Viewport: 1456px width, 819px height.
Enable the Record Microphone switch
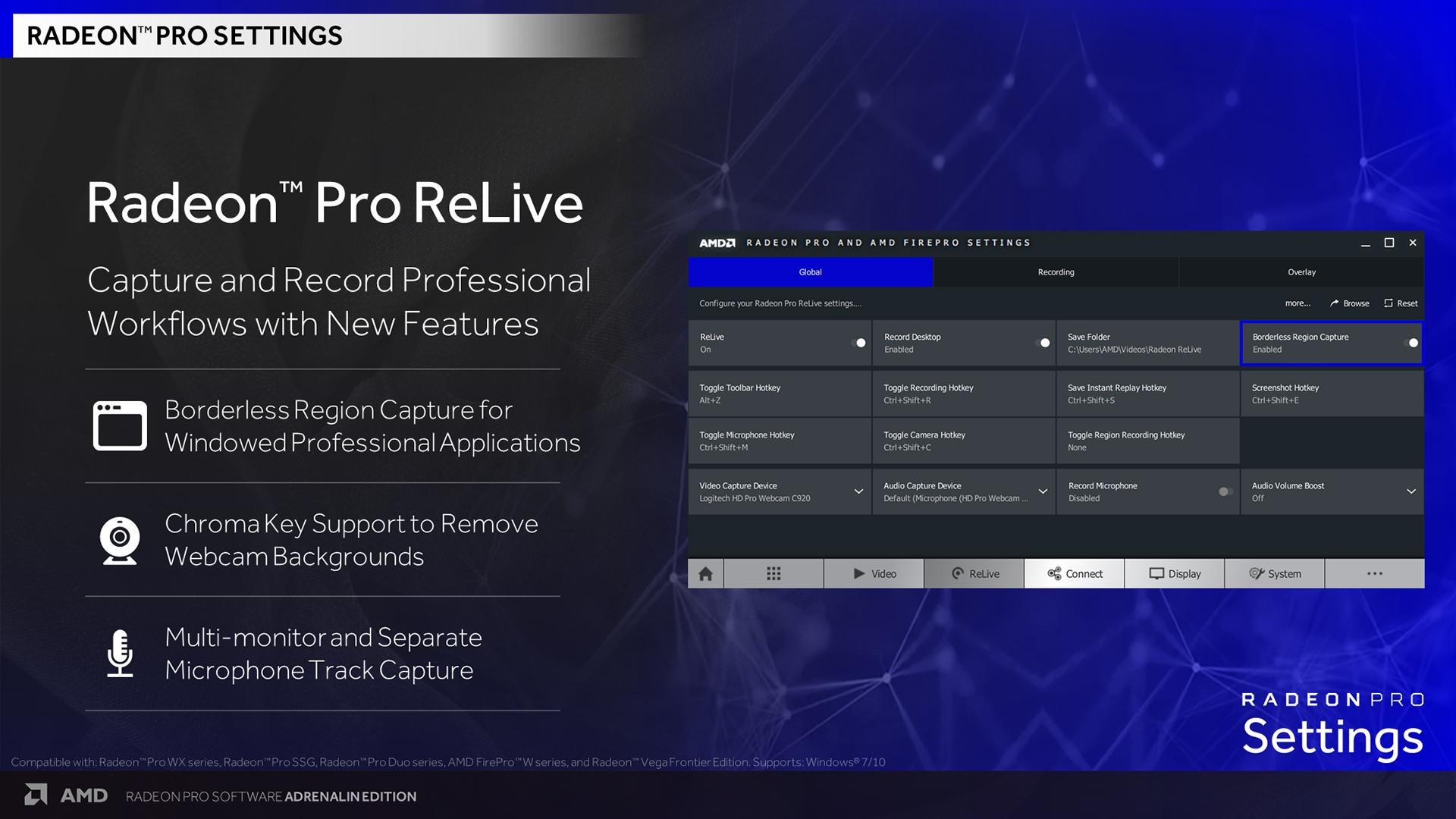[1225, 491]
